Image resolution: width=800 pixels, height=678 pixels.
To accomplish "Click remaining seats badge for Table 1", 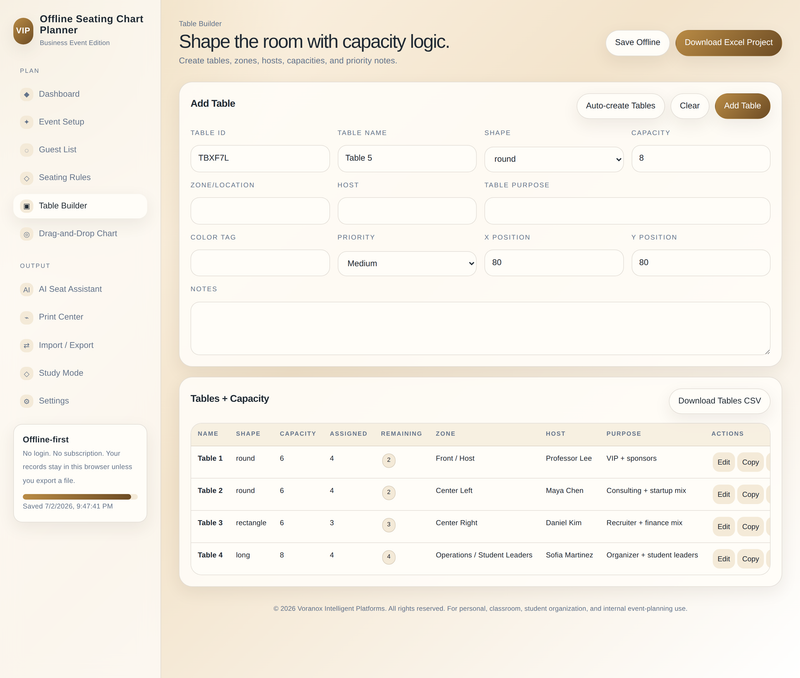I will tap(388, 460).
